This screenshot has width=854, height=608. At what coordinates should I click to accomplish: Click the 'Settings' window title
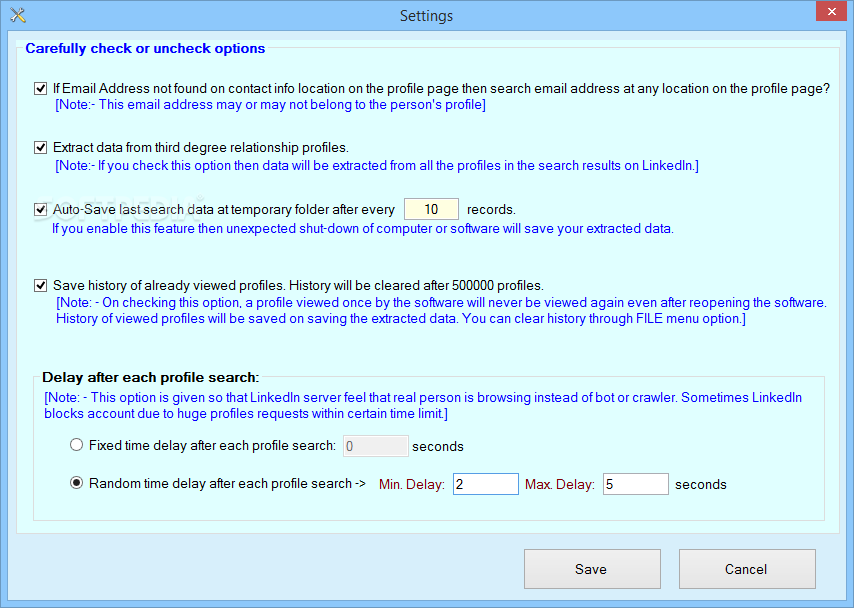point(426,16)
